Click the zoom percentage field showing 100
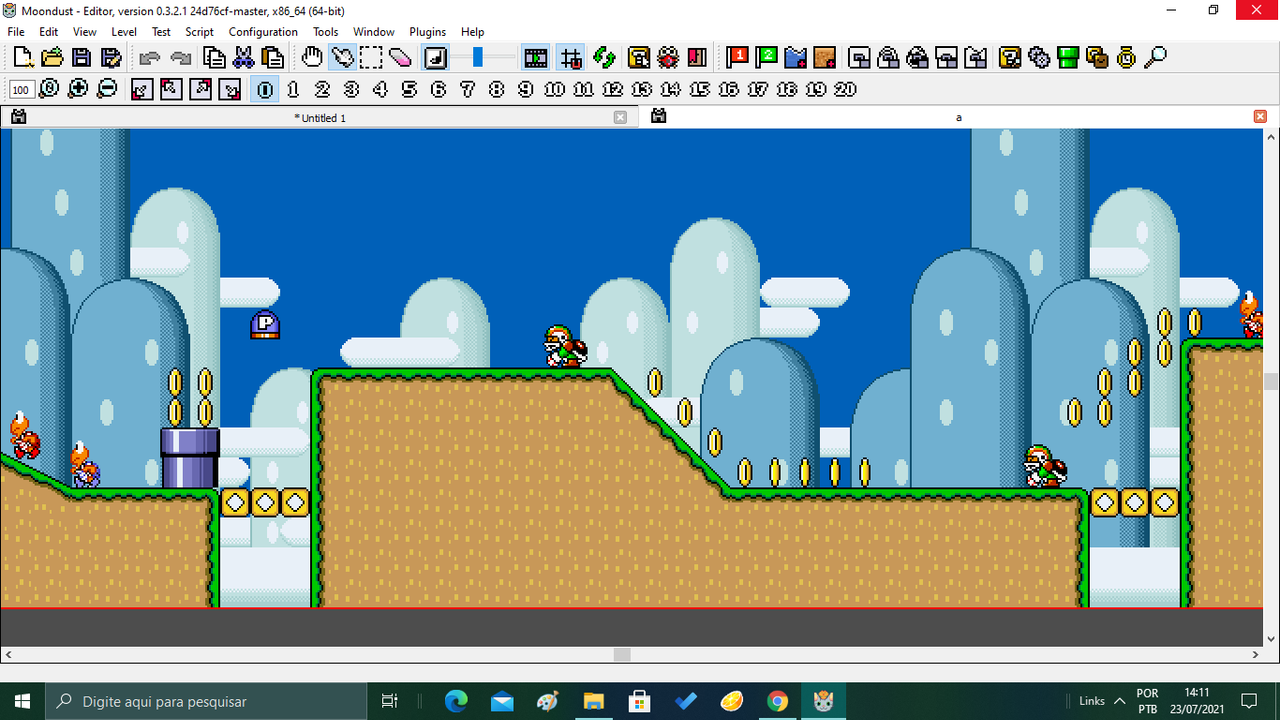This screenshot has height=720, width=1280. 20,90
